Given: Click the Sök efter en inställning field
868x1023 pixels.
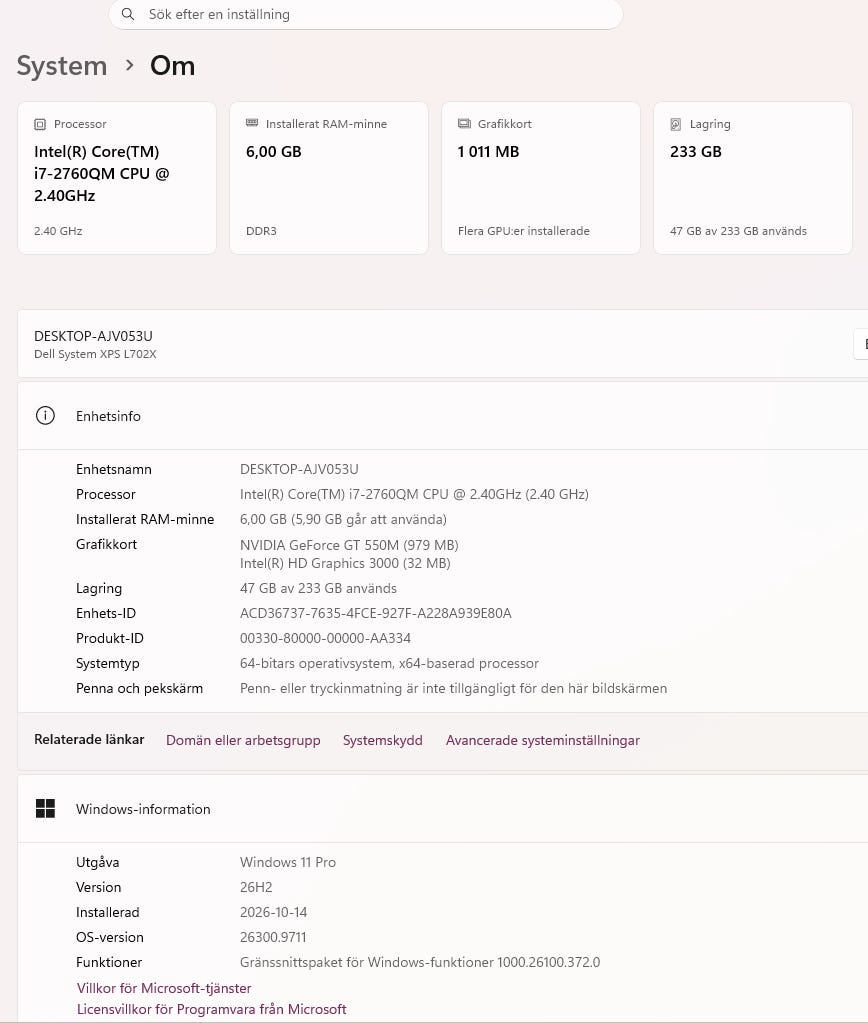Looking at the screenshot, I should (x=365, y=14).
